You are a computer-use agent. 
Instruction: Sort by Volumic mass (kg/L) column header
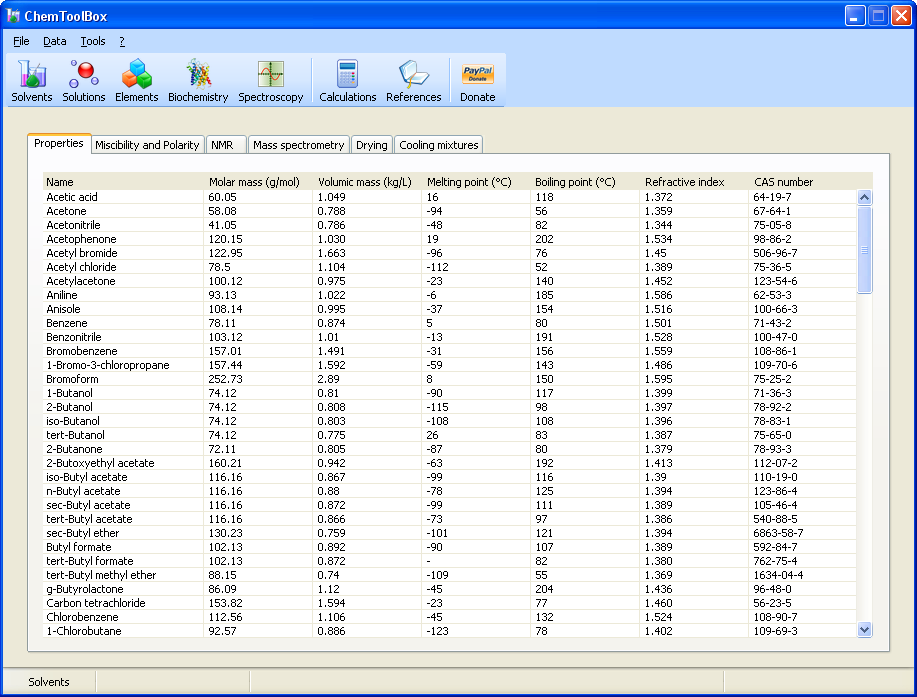point(367,182)
